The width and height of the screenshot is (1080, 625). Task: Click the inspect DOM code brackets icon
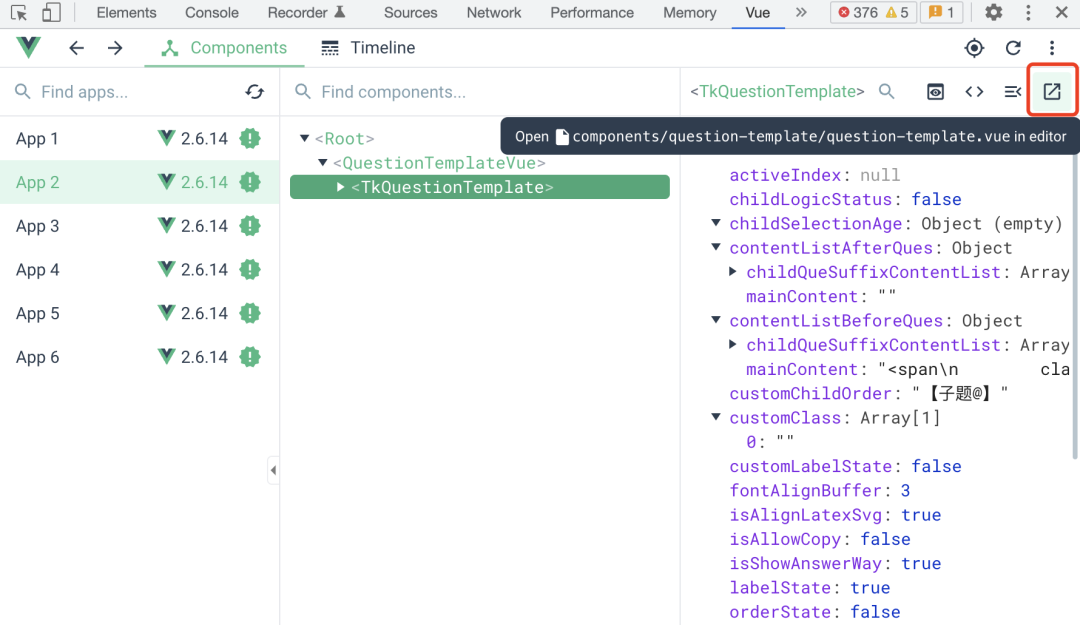[x=974, y=92]
